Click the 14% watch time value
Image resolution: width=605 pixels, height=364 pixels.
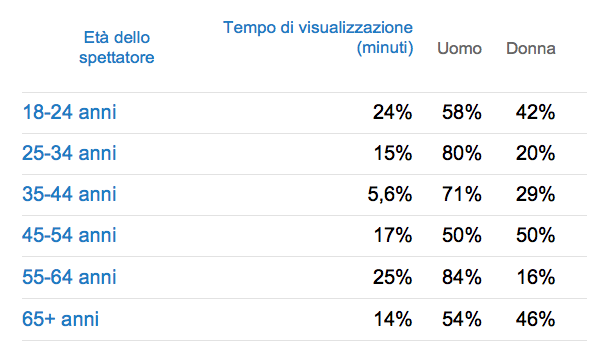[x=393, y=319]
